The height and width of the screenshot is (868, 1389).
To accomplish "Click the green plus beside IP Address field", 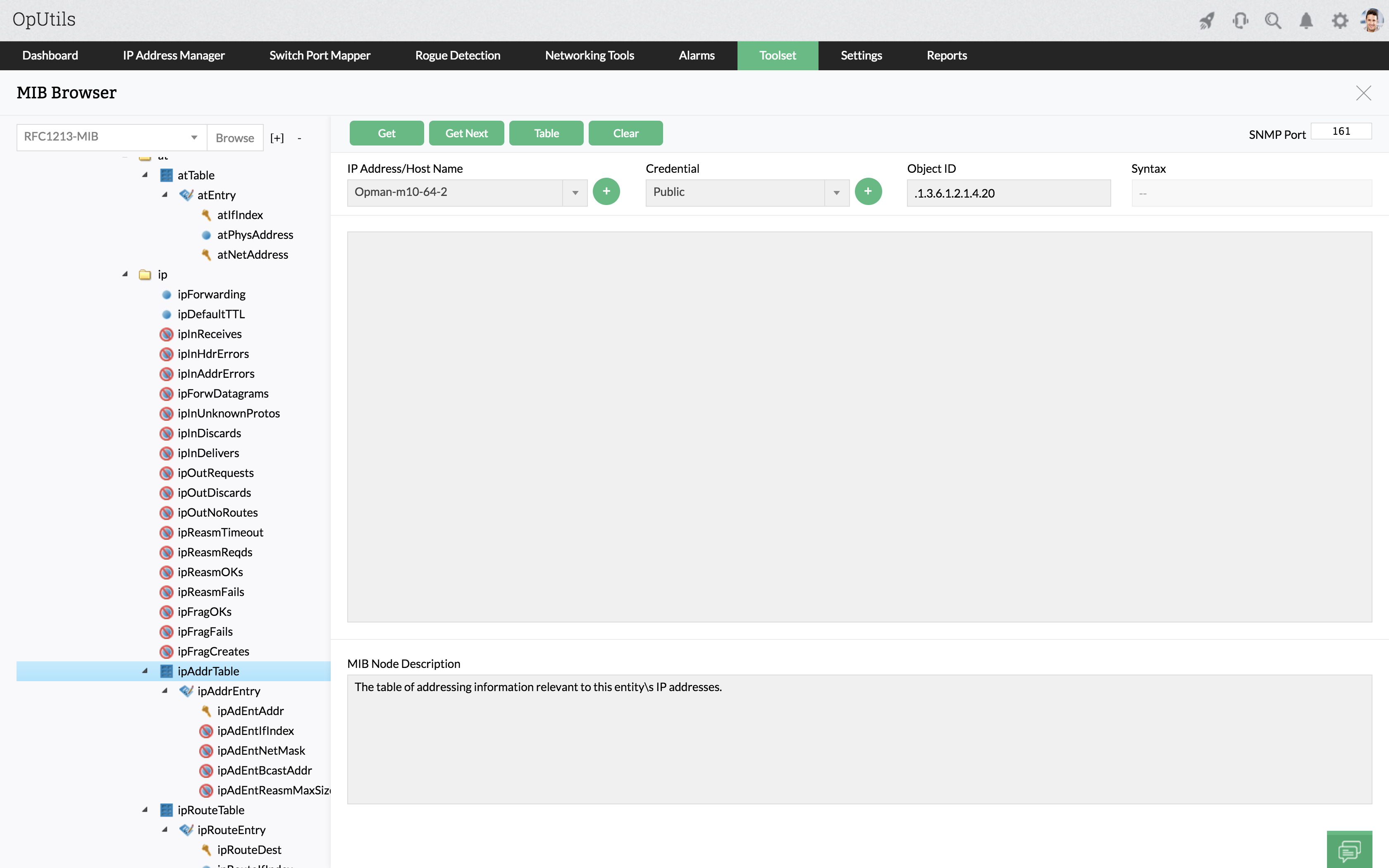I will point(606,192).
